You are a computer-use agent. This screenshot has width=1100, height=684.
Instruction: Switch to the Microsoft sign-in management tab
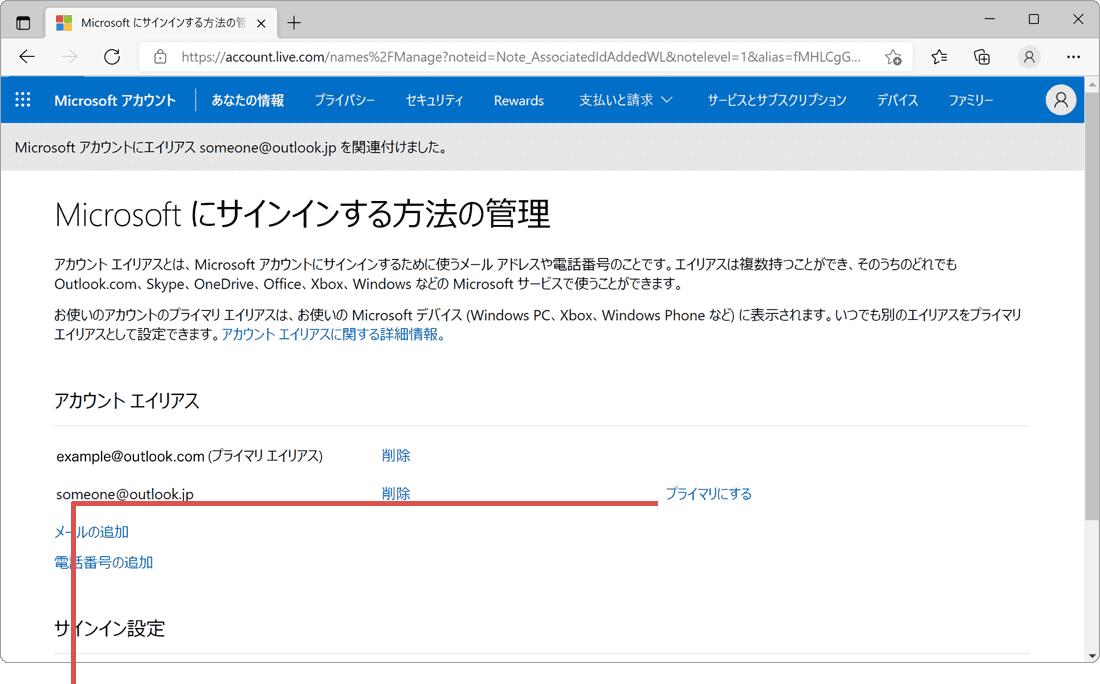coord(160,22)
